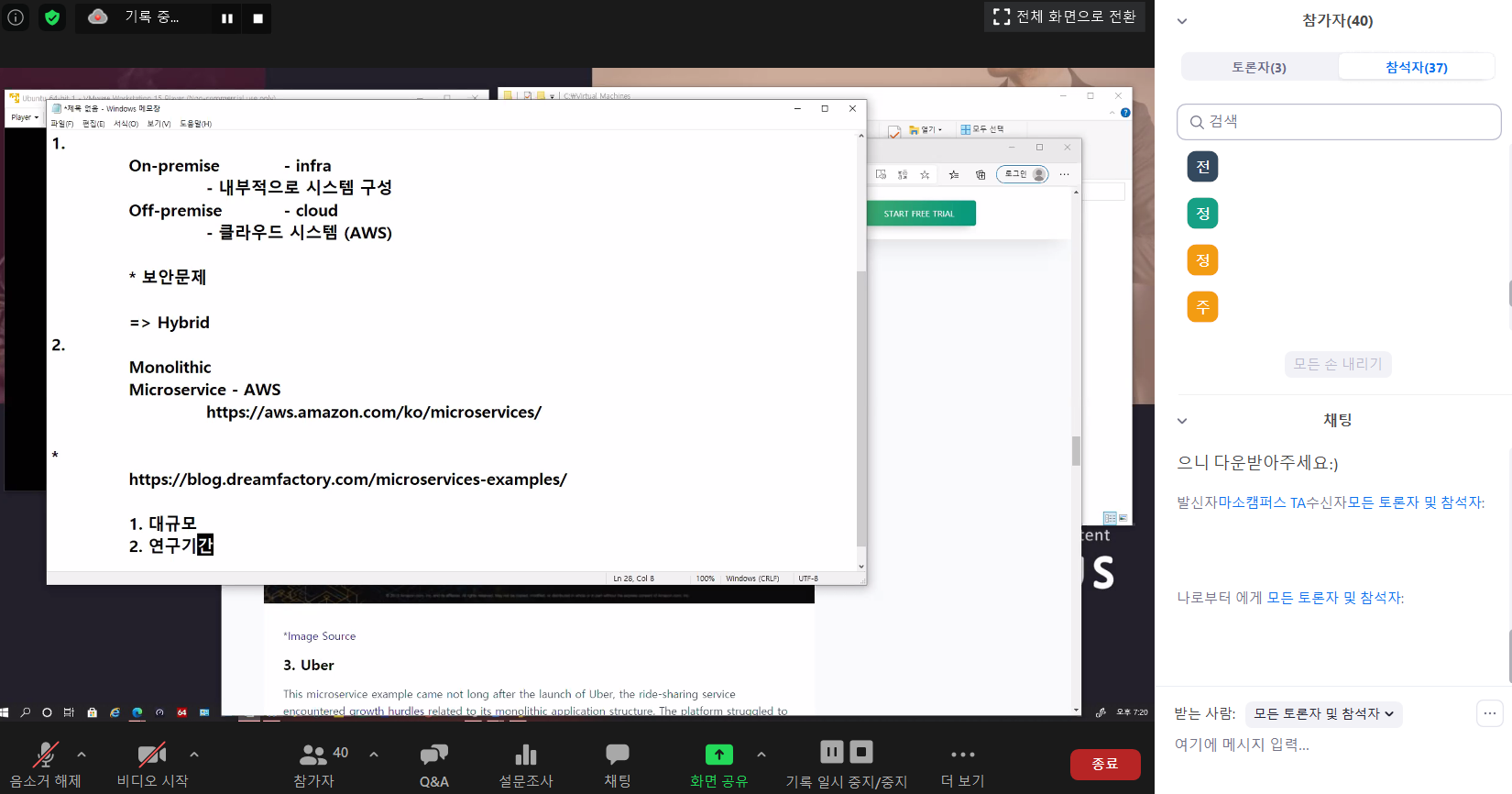
Task: Expand audio options arrow next to mute
Action: pyautogui.click(x=82, y=755)
